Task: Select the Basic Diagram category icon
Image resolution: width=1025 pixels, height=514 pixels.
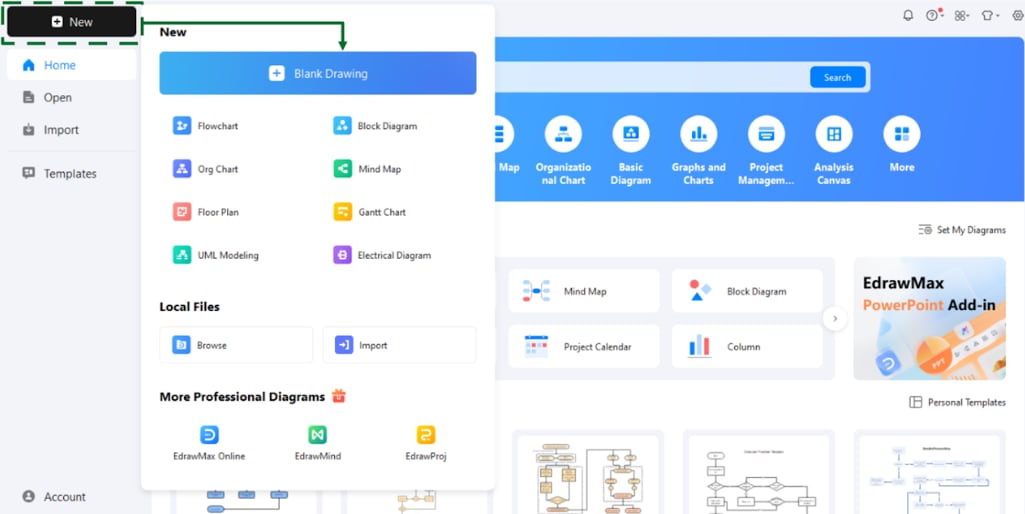Action: point(631,134)
